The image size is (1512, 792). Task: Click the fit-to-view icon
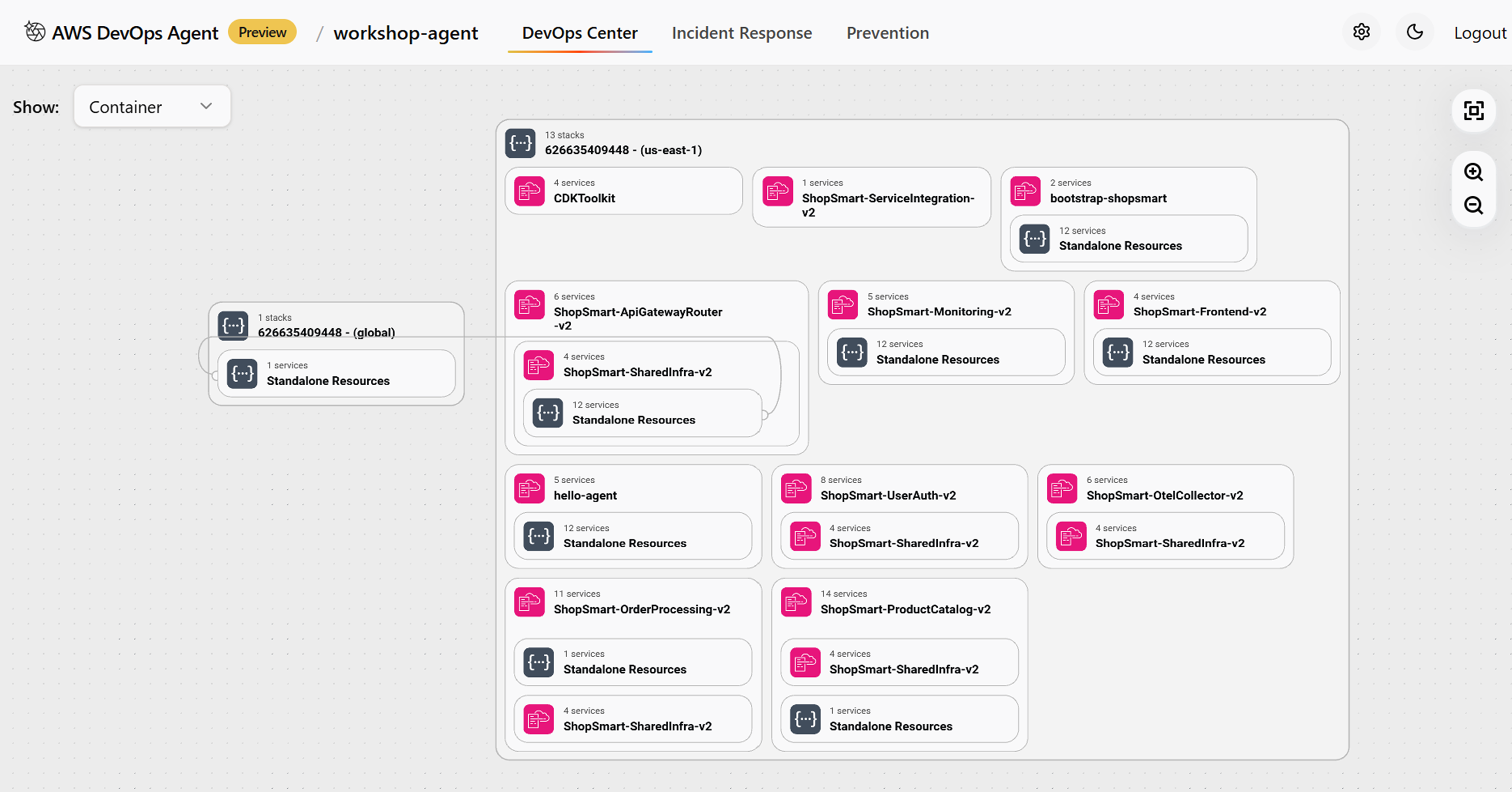pyautogui.click(x=1473, y=111)
